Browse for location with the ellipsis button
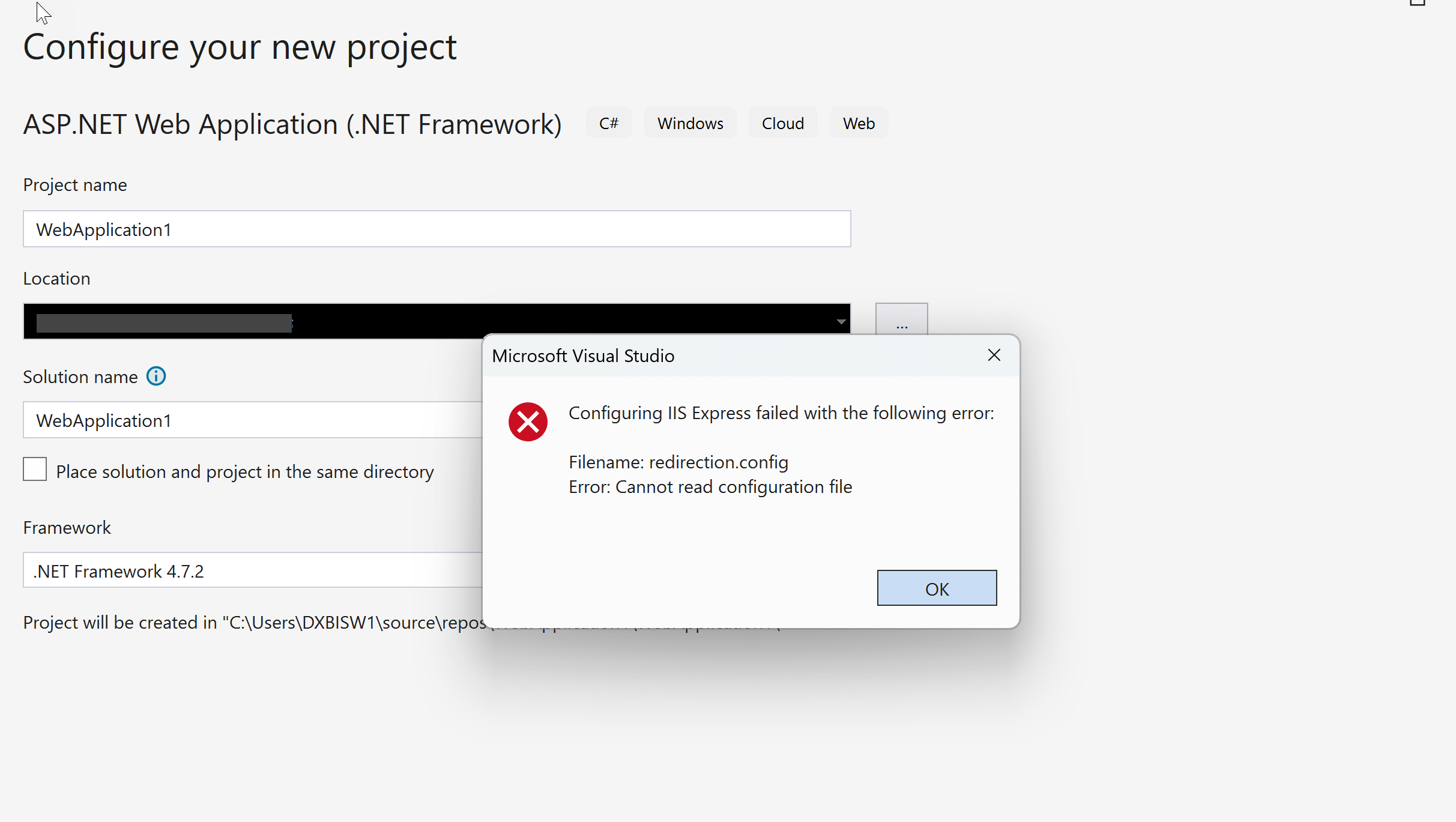The width and height of the screenshot is (1456, 822). coord(901,319)
